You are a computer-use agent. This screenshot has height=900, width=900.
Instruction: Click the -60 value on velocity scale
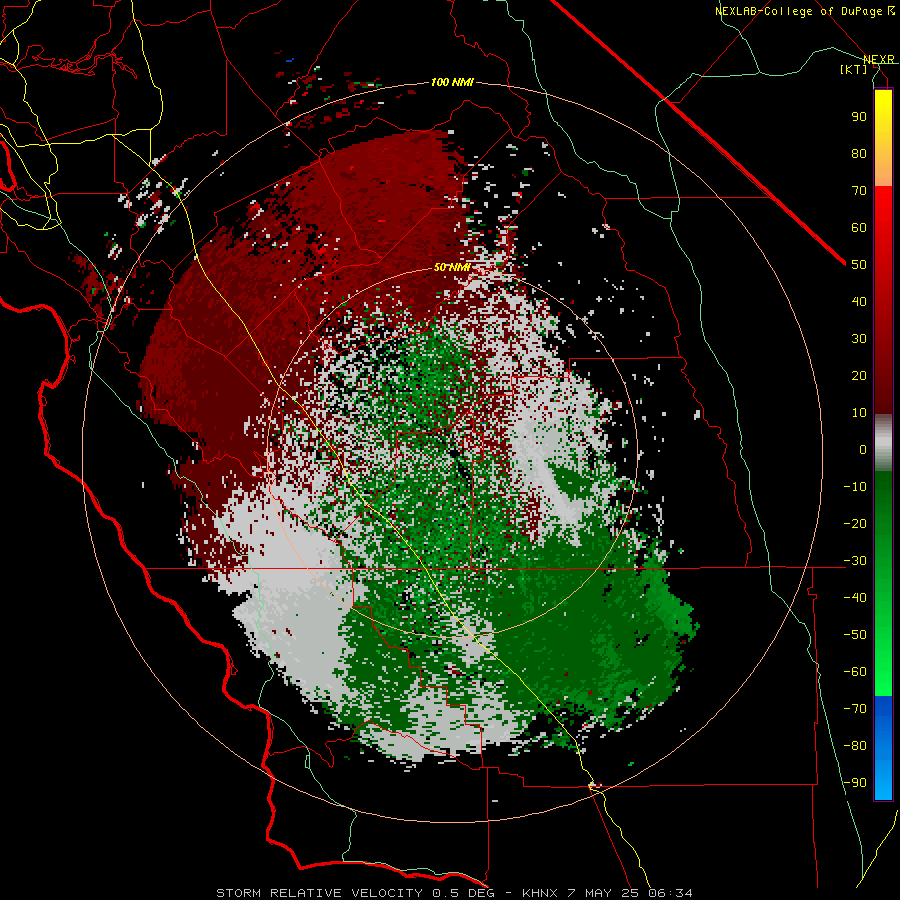(x=855, y=672)
